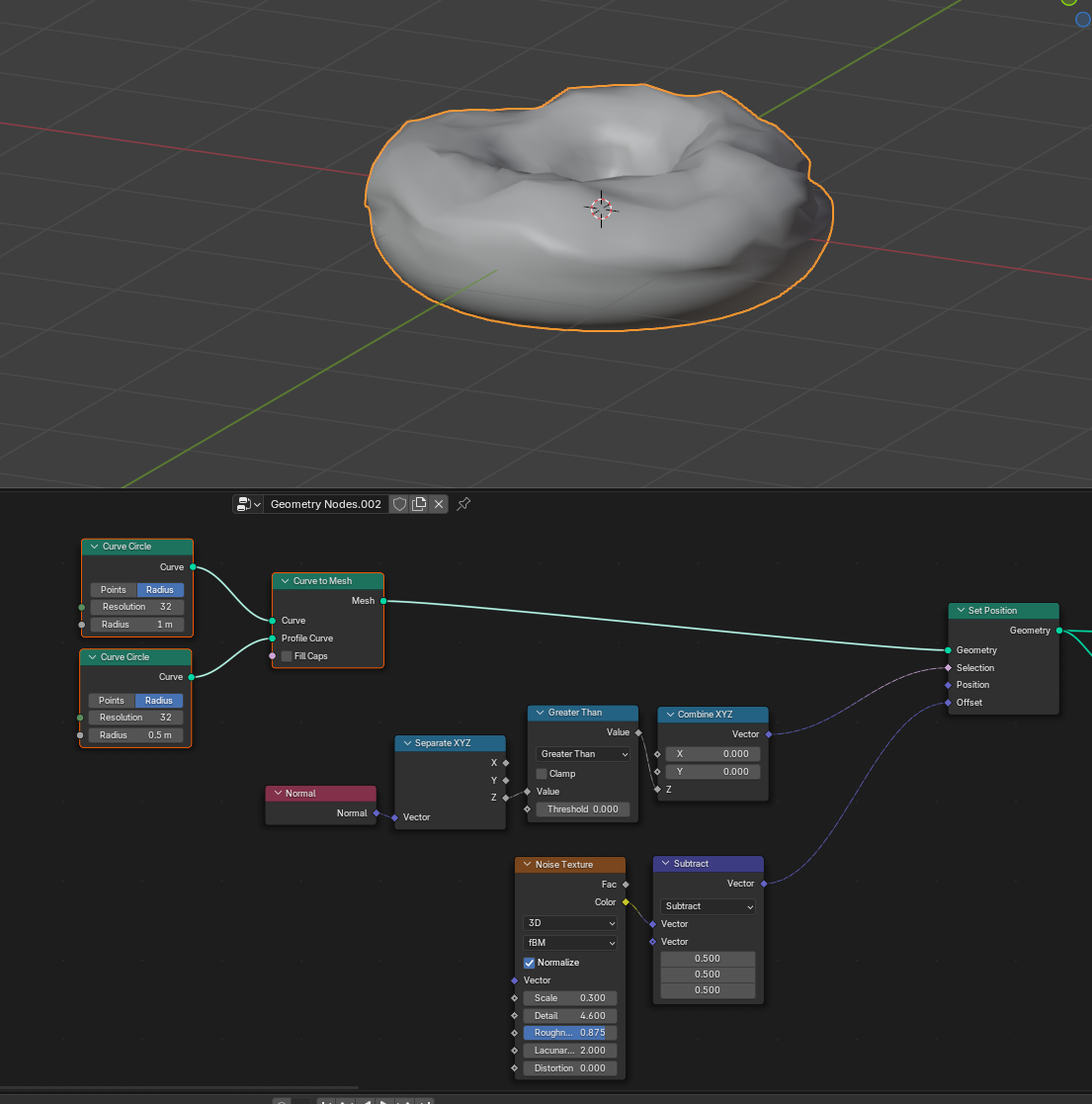Open the fBM noise type dropdown

click(569, 943)
